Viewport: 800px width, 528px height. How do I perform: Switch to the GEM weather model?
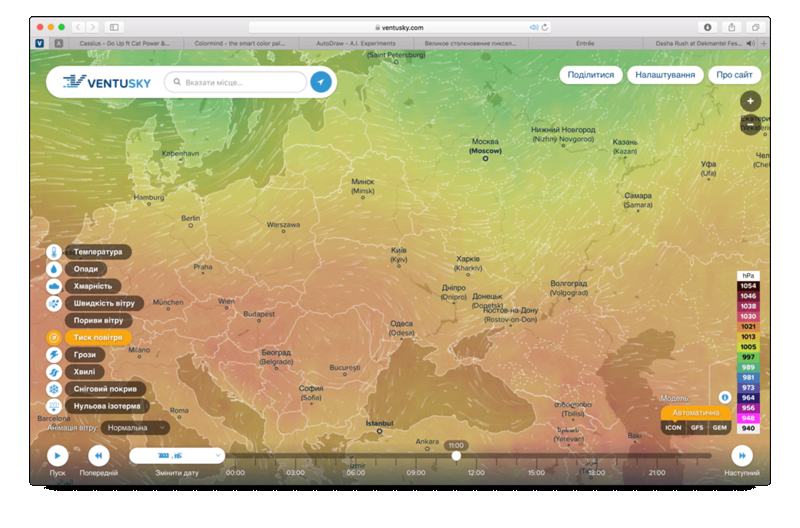(720, 428)
